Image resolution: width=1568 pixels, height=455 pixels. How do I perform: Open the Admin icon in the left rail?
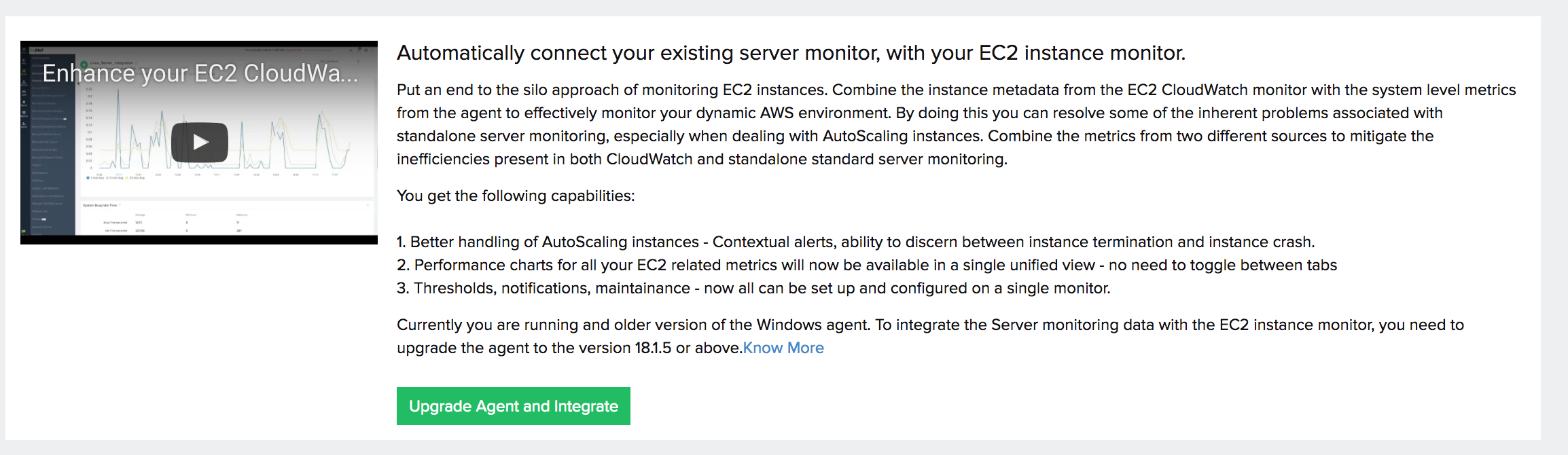24,122
